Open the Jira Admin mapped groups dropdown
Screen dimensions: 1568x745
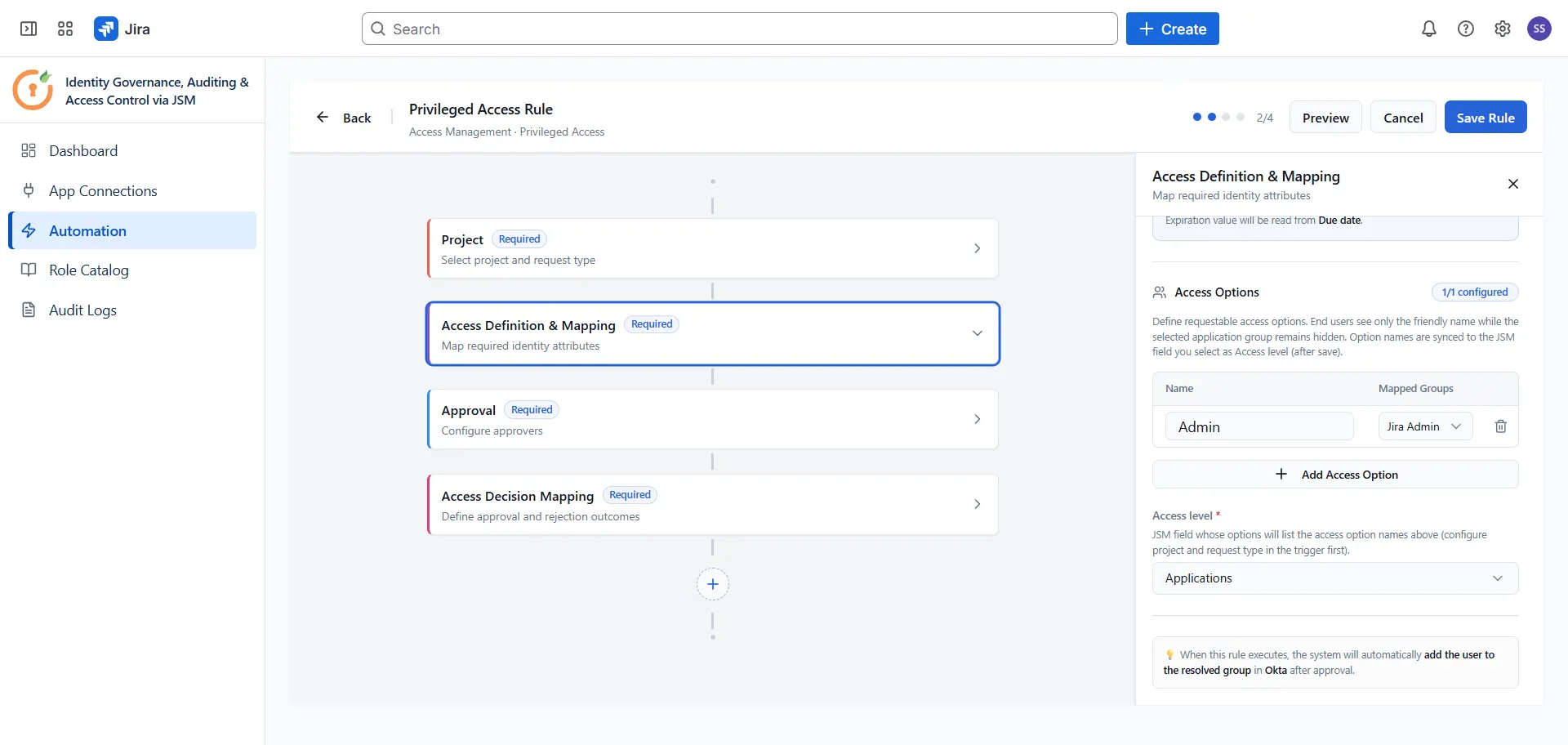1426,426
